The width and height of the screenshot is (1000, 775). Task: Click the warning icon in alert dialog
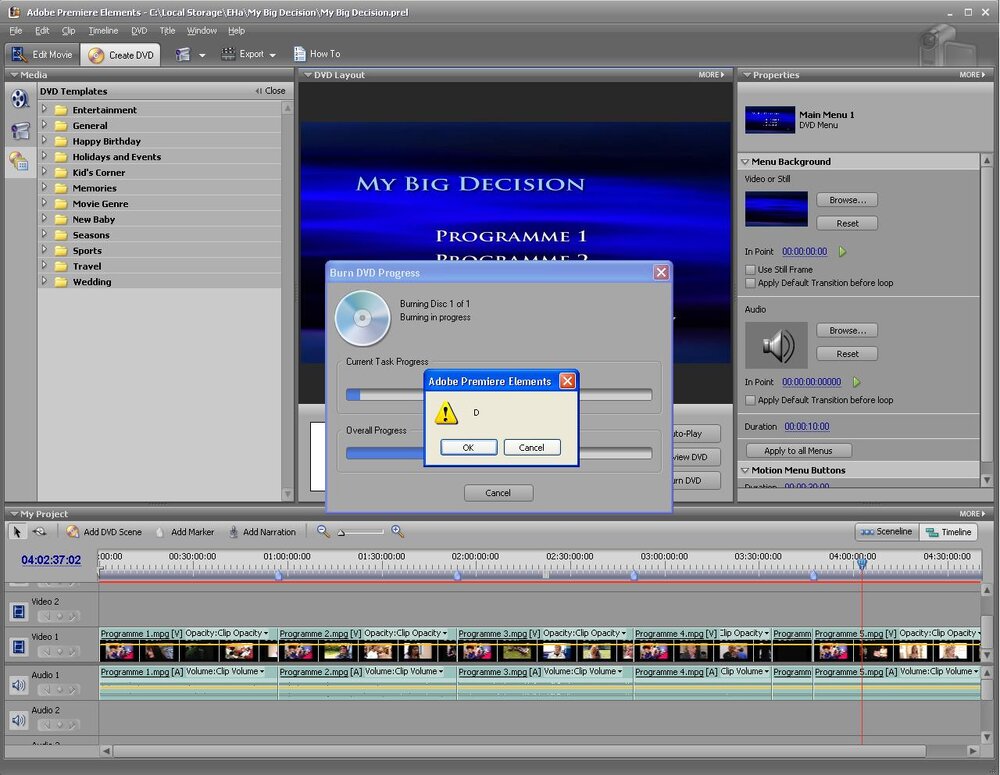446,413
